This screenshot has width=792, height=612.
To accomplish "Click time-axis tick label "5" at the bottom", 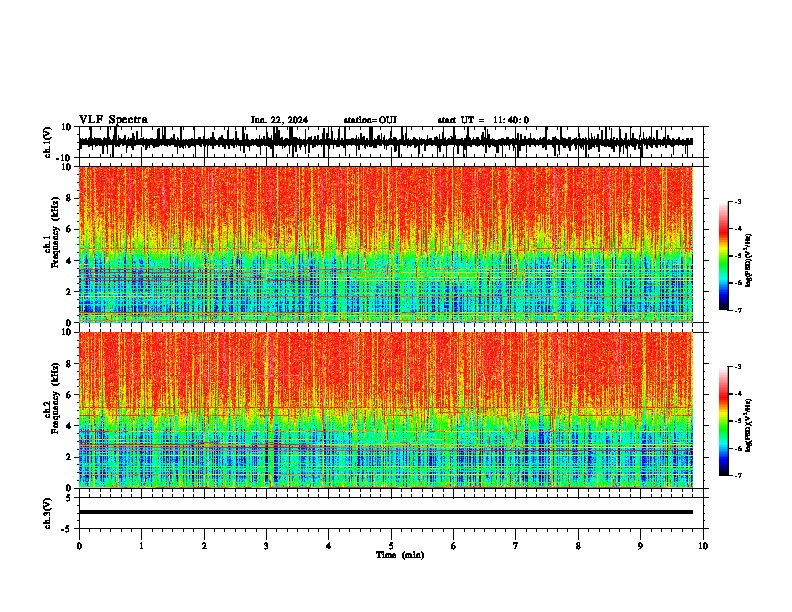I will coord(391,546).
